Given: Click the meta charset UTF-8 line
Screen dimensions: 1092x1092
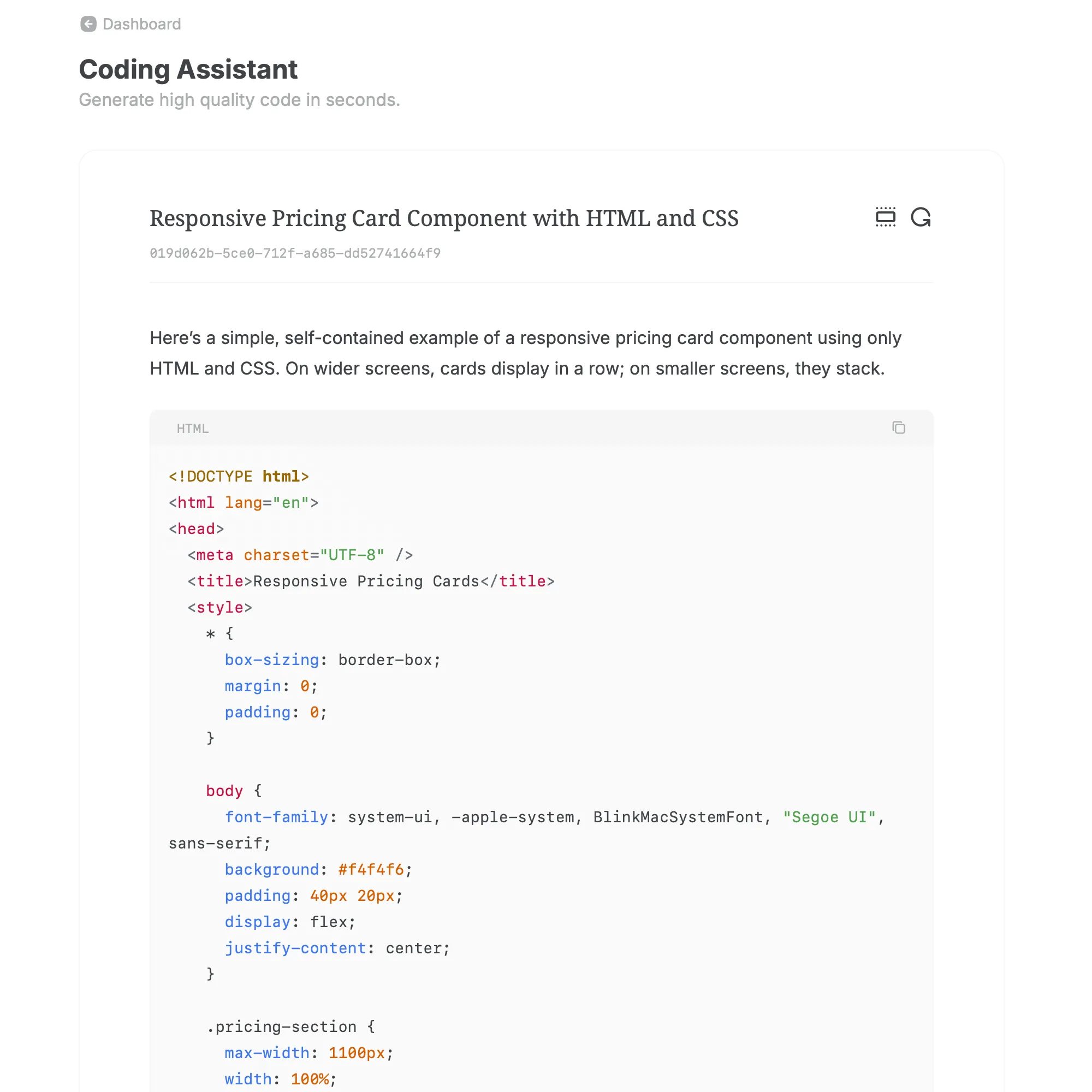Looking at the screenshot, I should pos(300,555).
